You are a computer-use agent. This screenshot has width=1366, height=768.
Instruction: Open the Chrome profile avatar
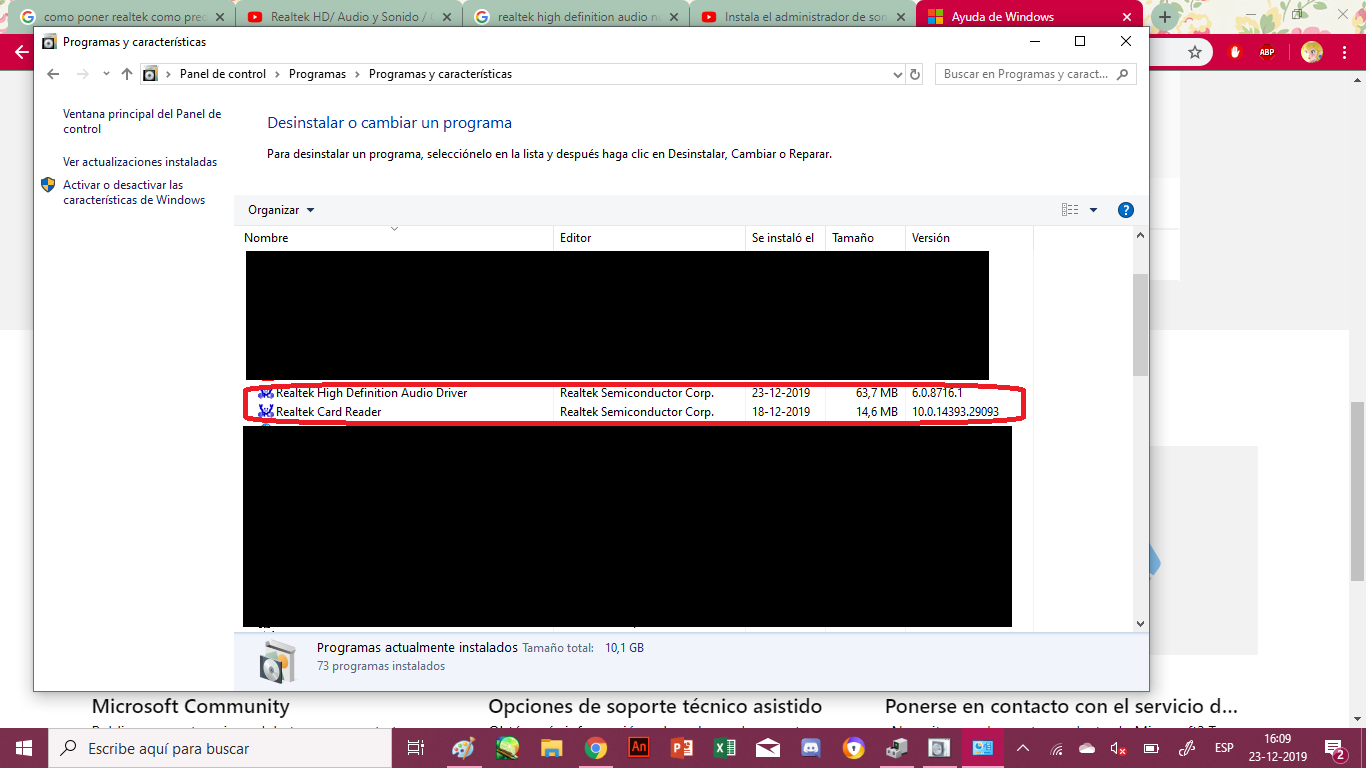click(1312, 52)
